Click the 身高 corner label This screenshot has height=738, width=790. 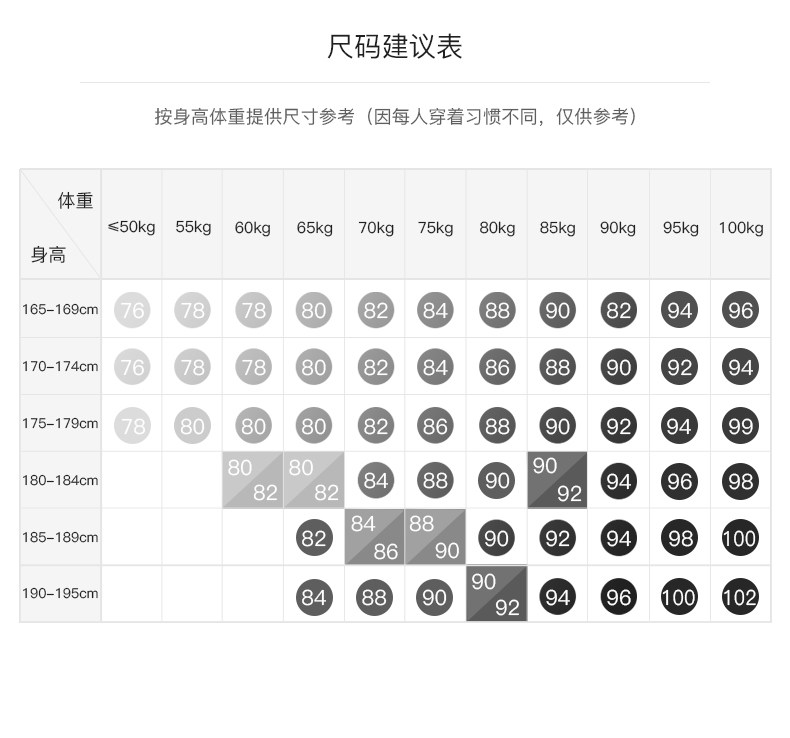pyautogui.click(x=48, y=254)
